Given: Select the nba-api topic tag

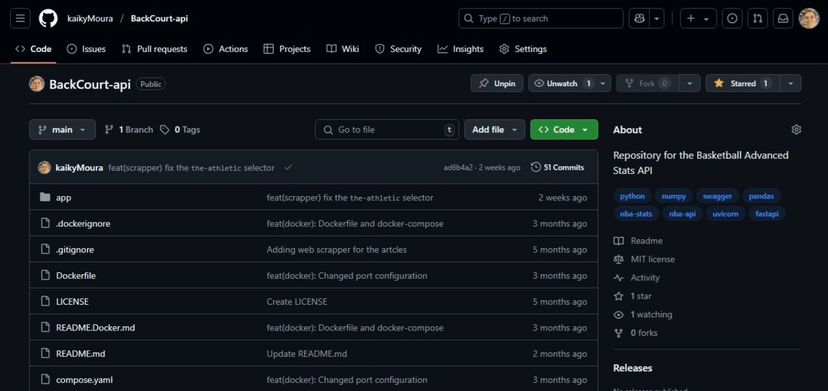Looking at the screenshot, I should point(682,213).
